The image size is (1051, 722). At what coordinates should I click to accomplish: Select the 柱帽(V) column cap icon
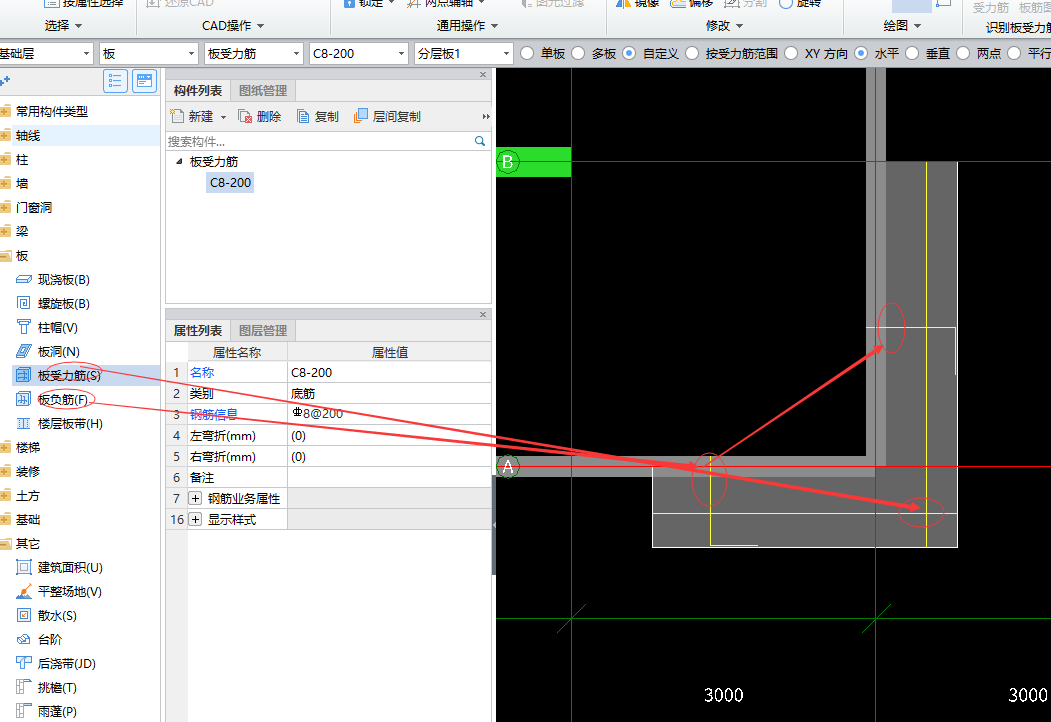[x=23, y=327]
